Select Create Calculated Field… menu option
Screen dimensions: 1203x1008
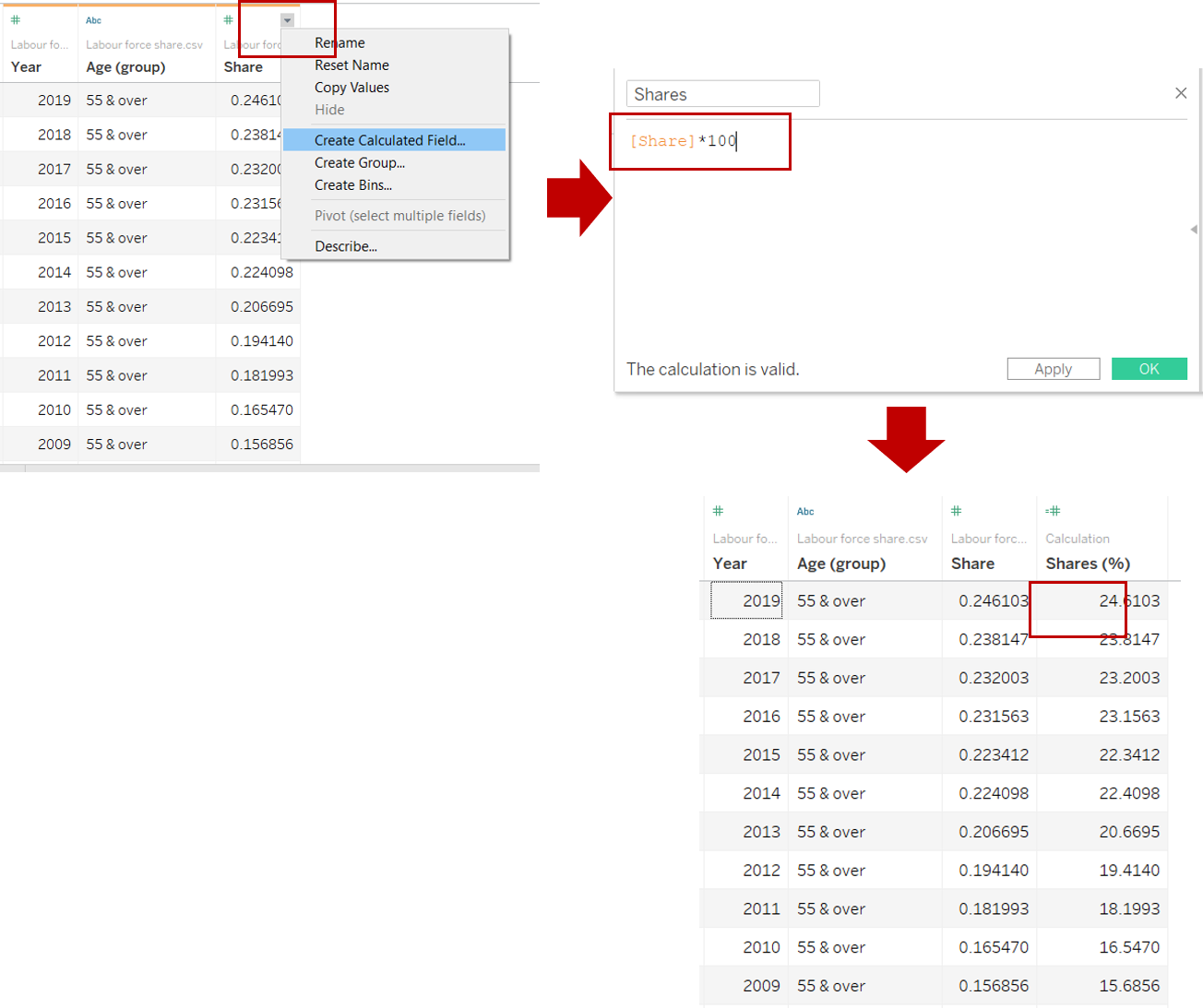(389, 140)
